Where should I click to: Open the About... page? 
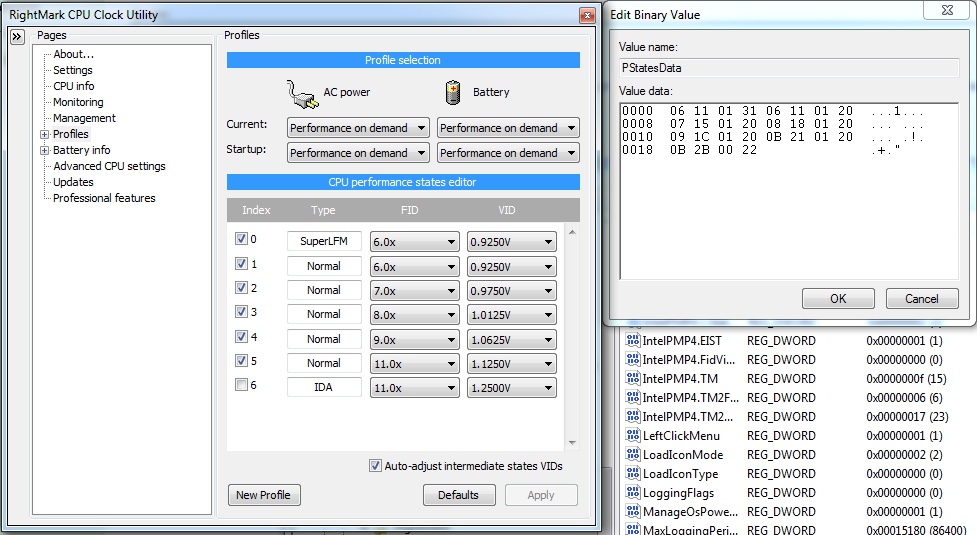pos(74,54)
